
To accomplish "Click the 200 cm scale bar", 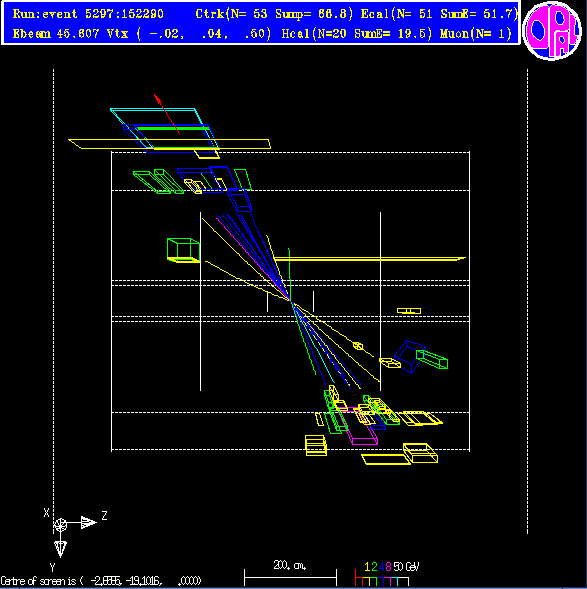I will (x=290, y=578).
